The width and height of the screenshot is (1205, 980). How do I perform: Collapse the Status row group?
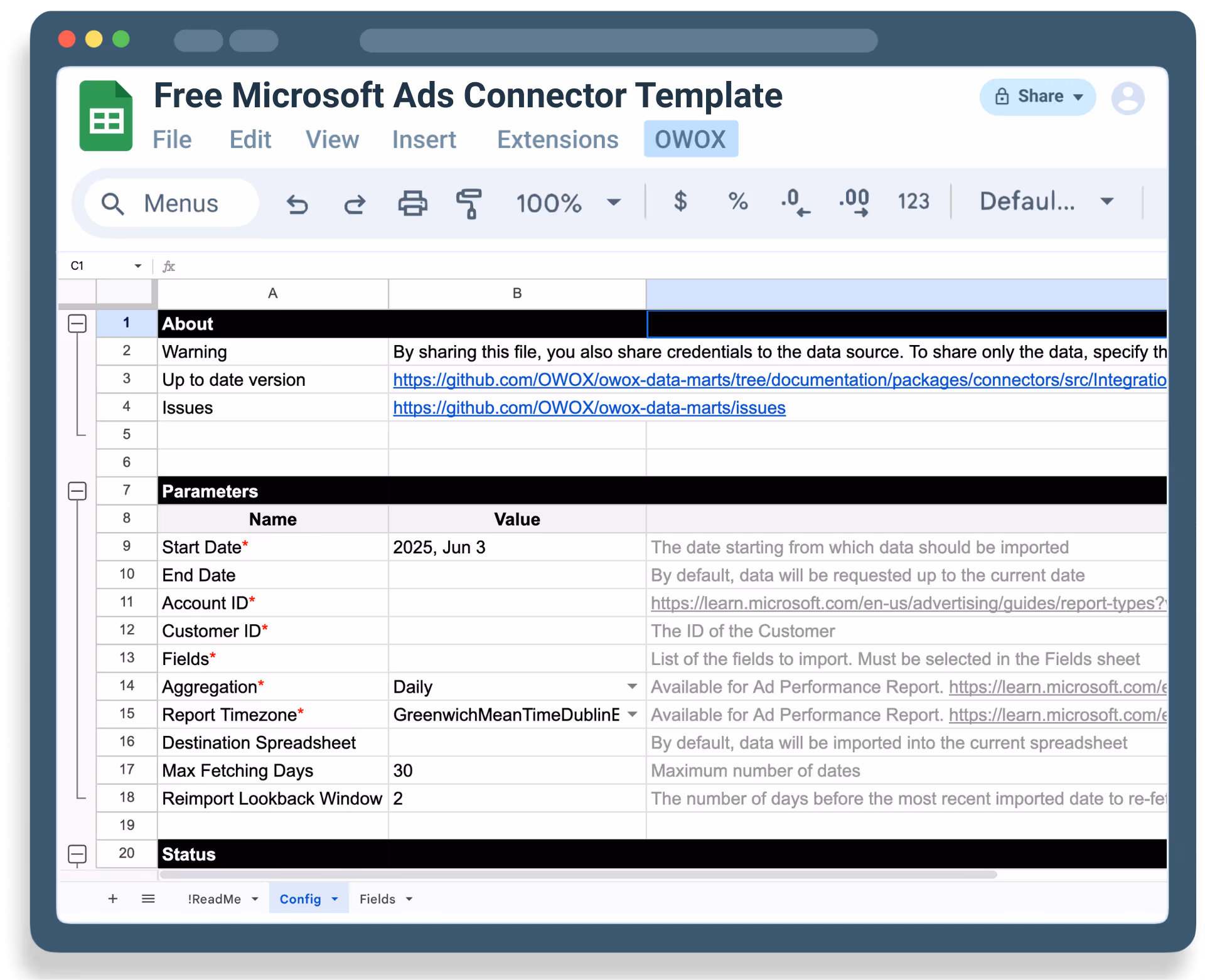click(x=77, y=854)
